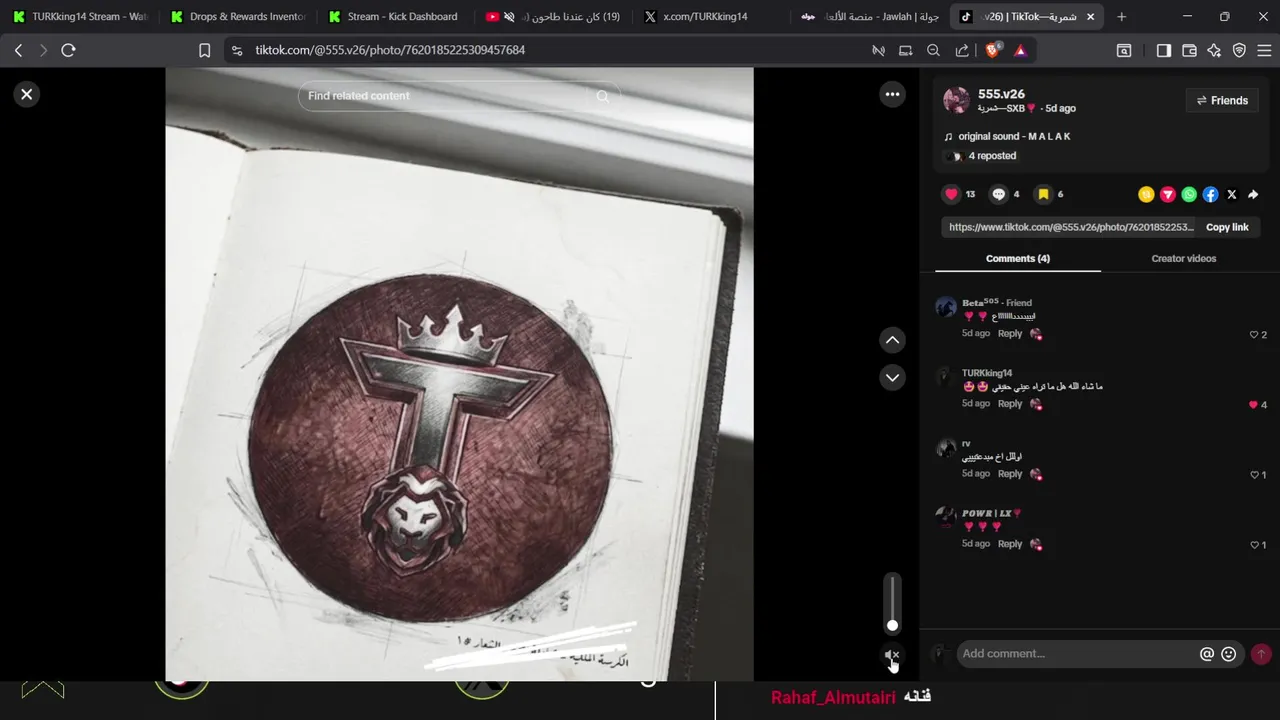Image resolution: width=1280 pixels, height=720 pixels.
Task: Open Brave VPN shield icon
Action: coord(1239,50)
